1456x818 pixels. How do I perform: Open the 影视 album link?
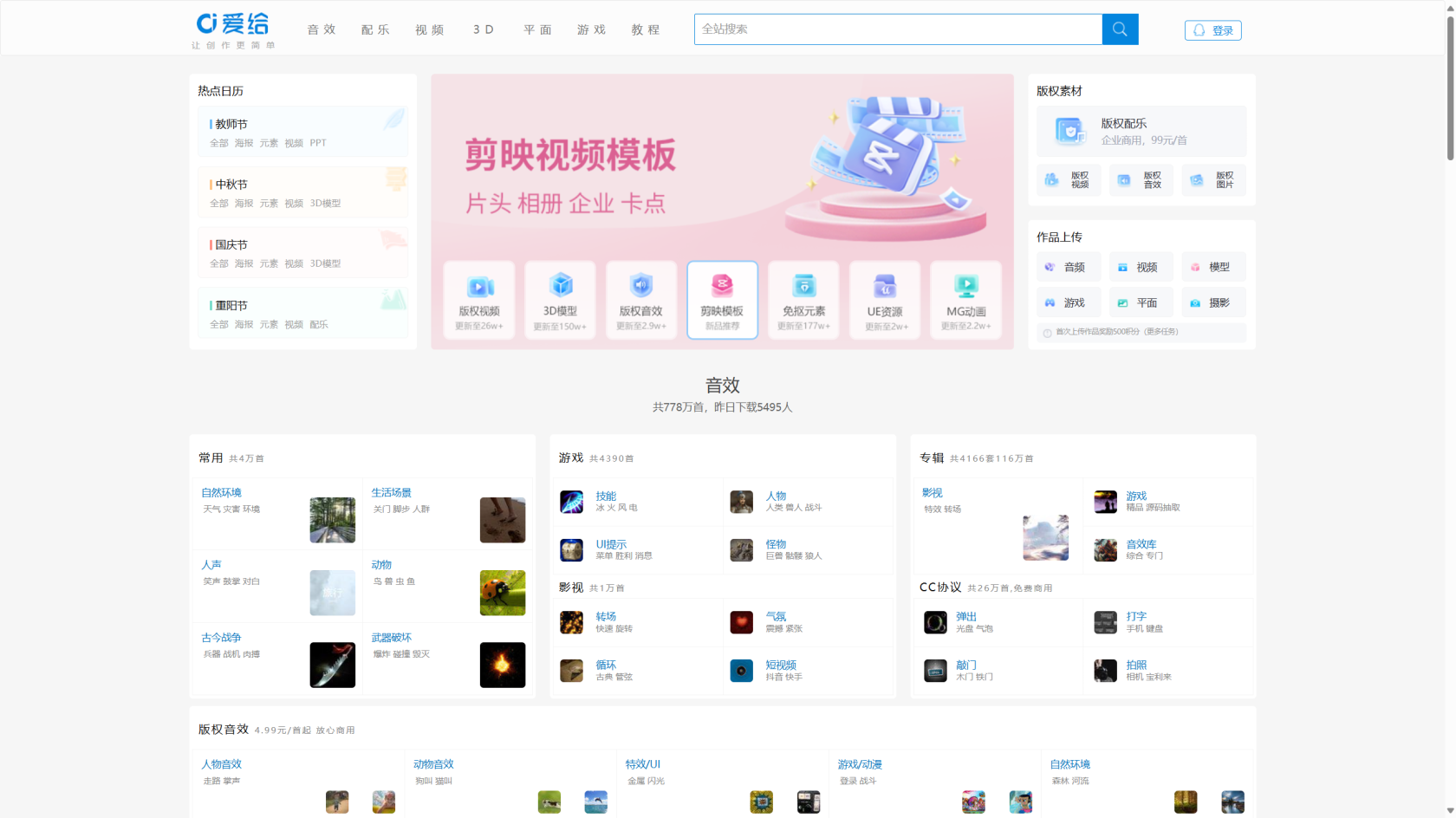pyautogui.click(x=933, y=492)
